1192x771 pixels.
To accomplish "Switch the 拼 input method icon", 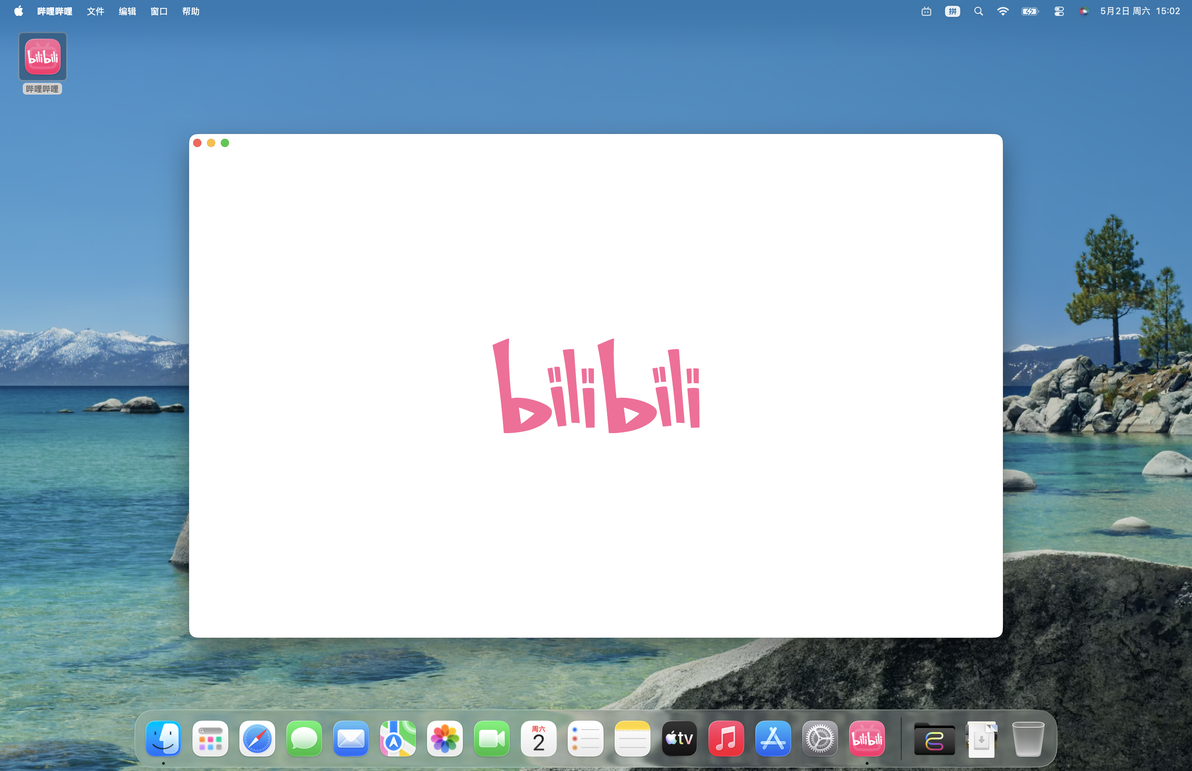I will coord(952,11).
